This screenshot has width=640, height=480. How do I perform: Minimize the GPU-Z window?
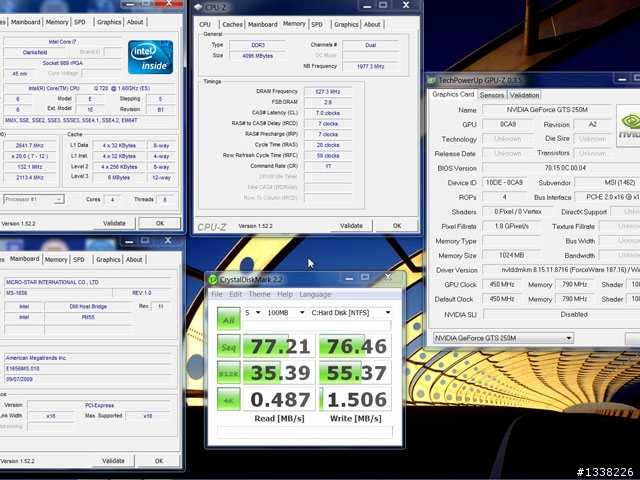(x=622, y=79)
